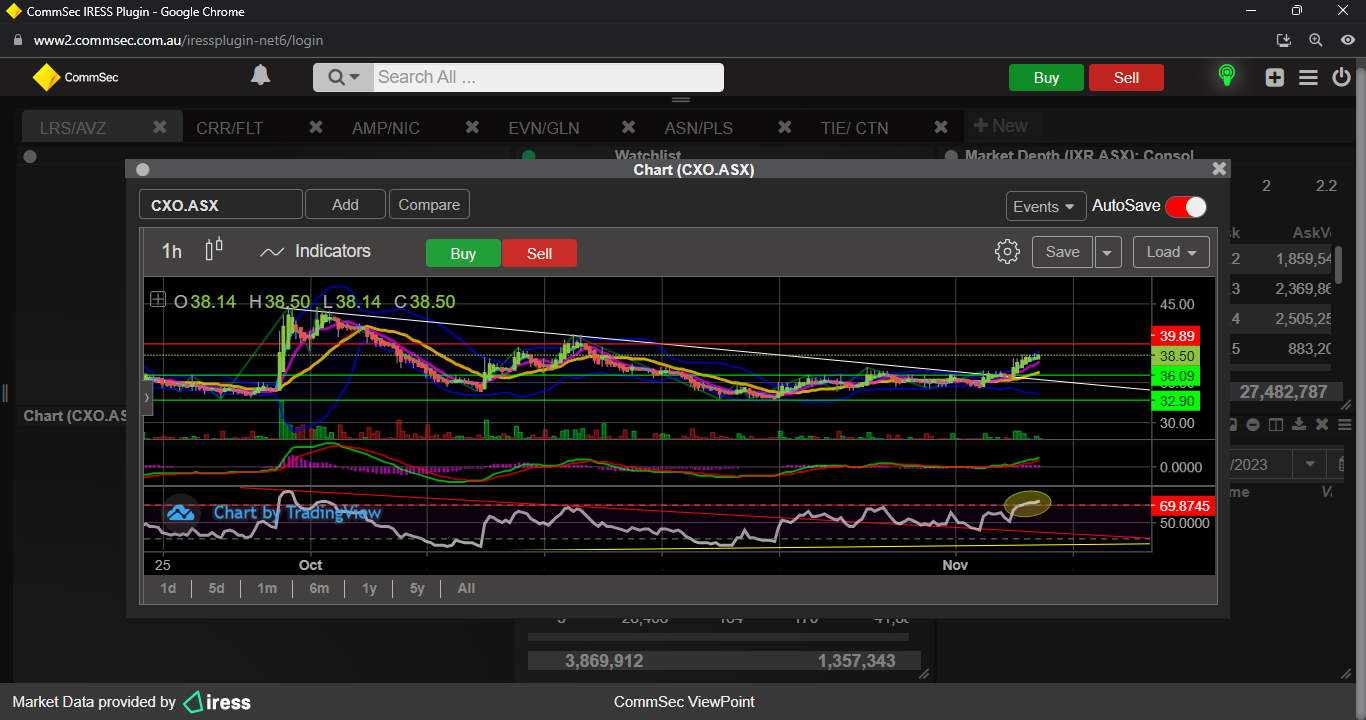Select the All time range
Image resolution: width=1366 pixels, height=720 pixels.
click(x=466, y=588)
